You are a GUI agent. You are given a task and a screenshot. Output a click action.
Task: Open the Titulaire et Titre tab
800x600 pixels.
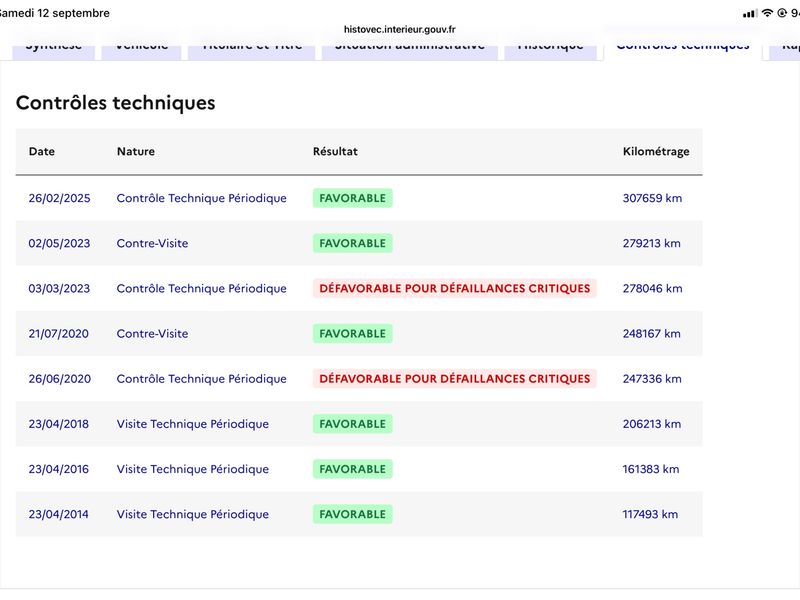point(252,49)
